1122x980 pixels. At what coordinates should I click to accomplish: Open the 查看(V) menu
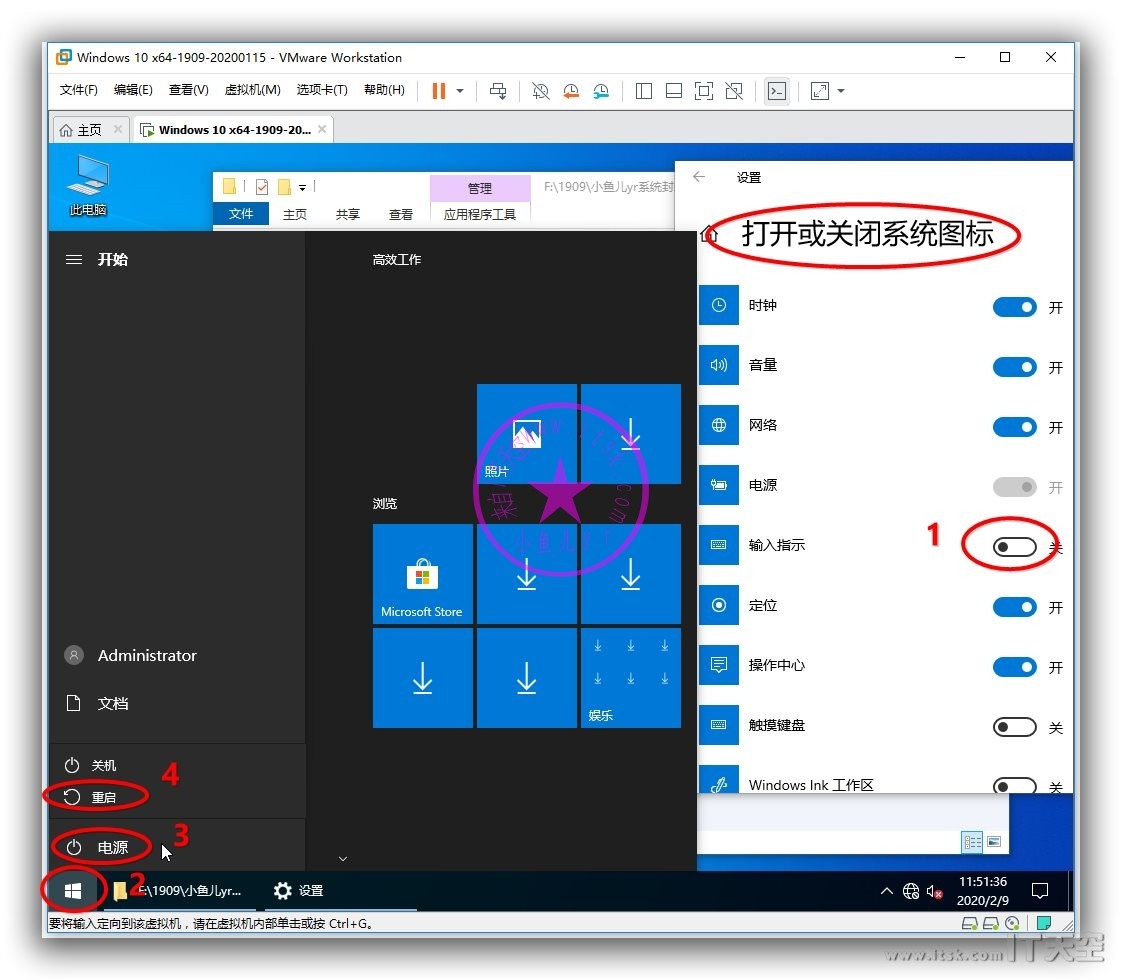click(x=189, y=89)
